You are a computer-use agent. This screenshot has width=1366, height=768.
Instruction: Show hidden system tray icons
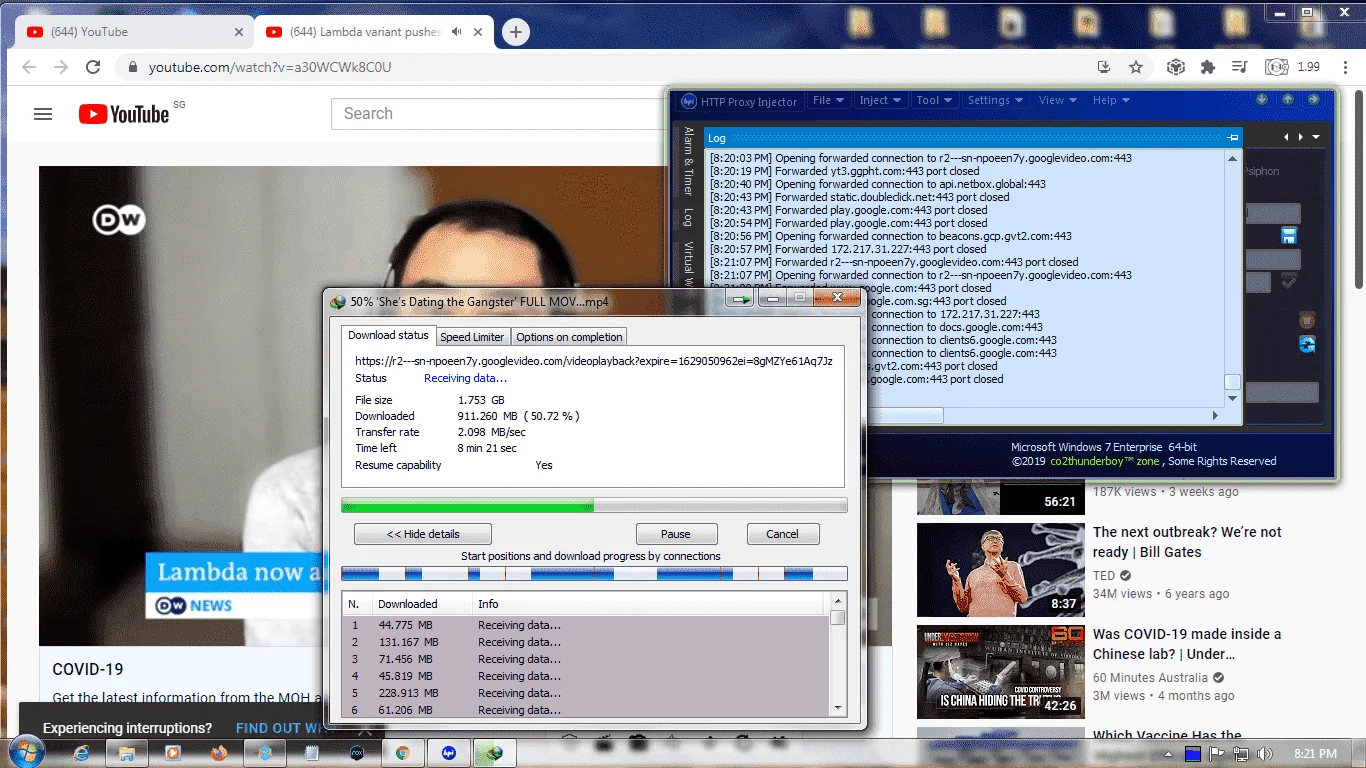coord(1168,754)
